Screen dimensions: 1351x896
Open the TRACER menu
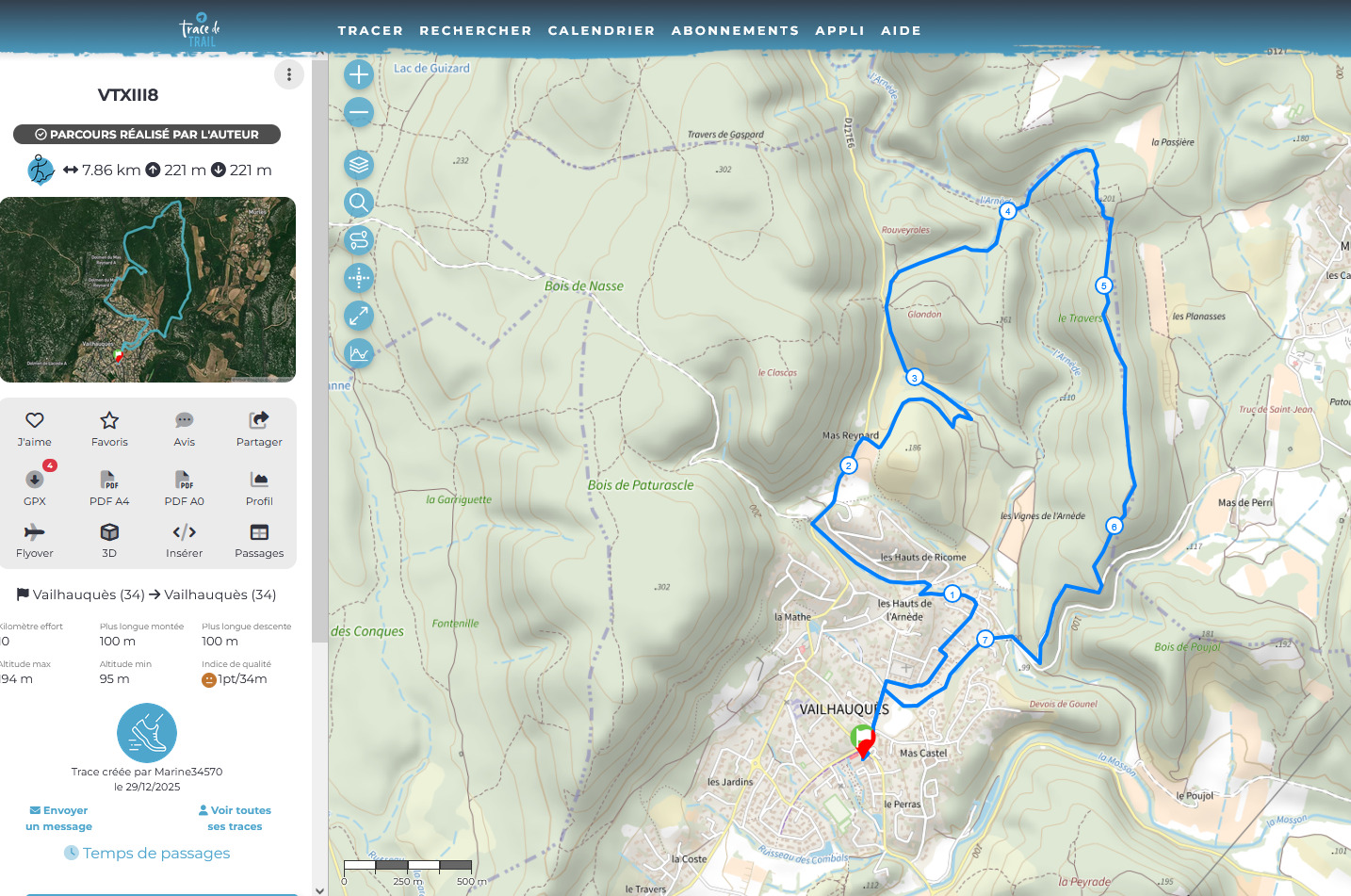(370, 30)
